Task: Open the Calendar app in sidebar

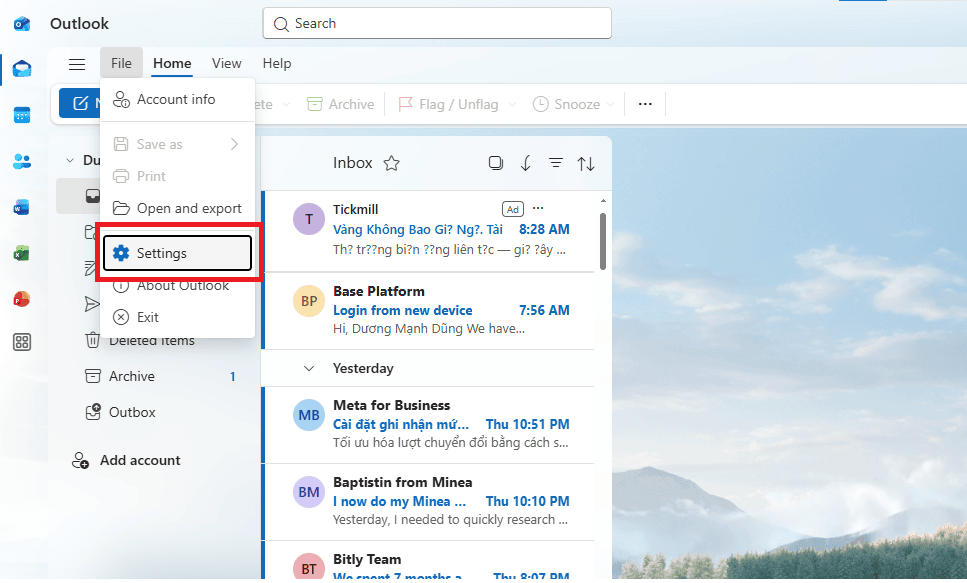Action: pos(22,115)
